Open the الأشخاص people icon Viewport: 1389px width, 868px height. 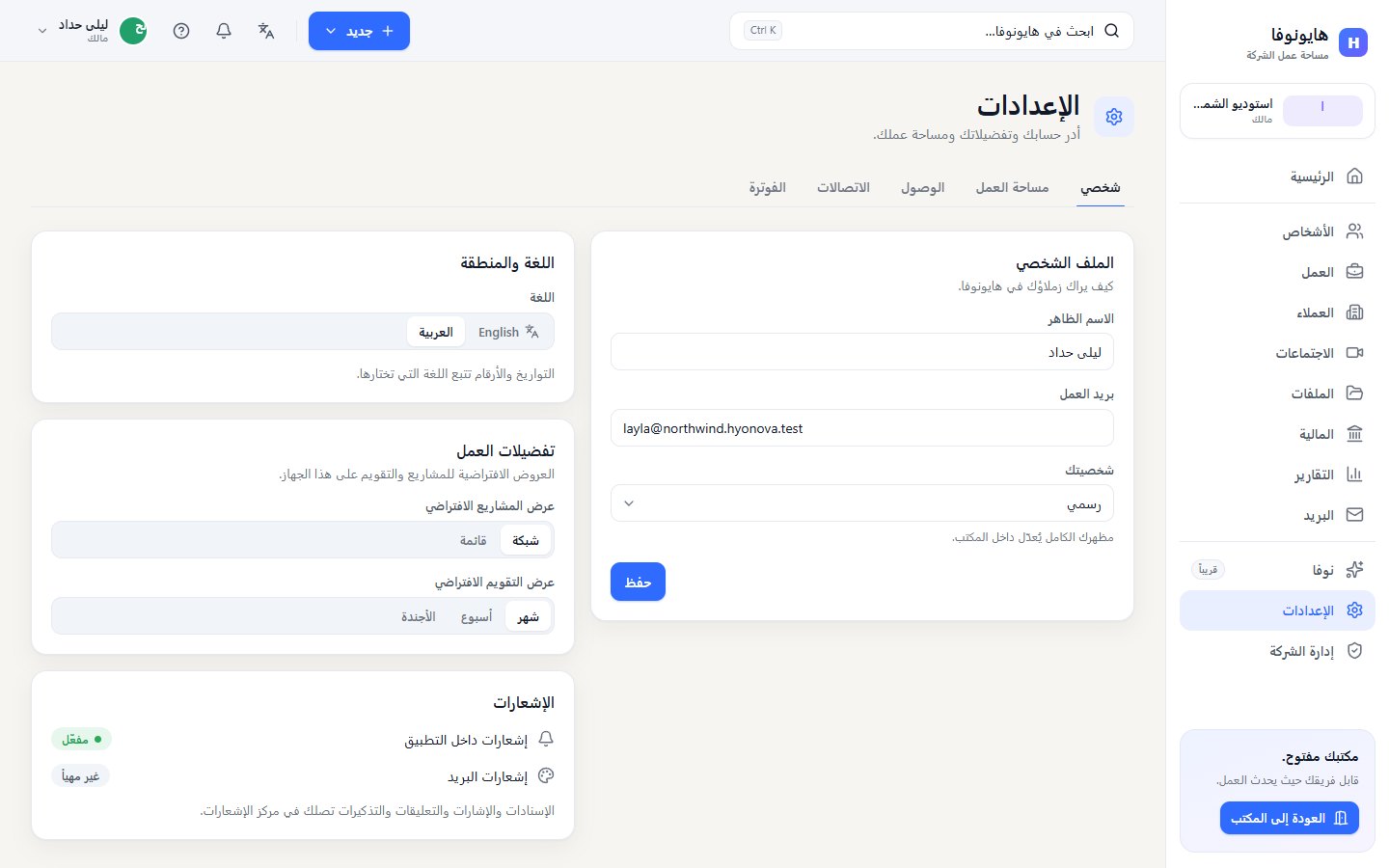tap(1354, 231)
